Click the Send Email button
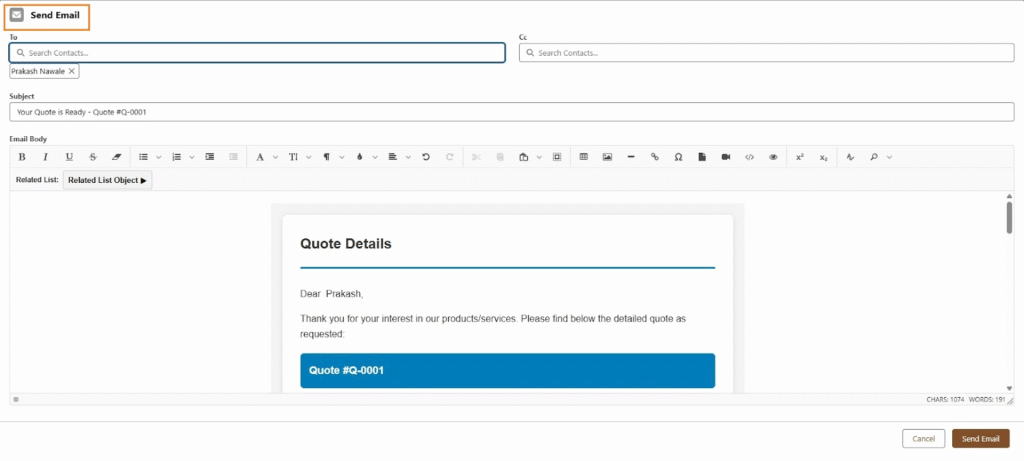1024x461 pixels. pos(980,438)
